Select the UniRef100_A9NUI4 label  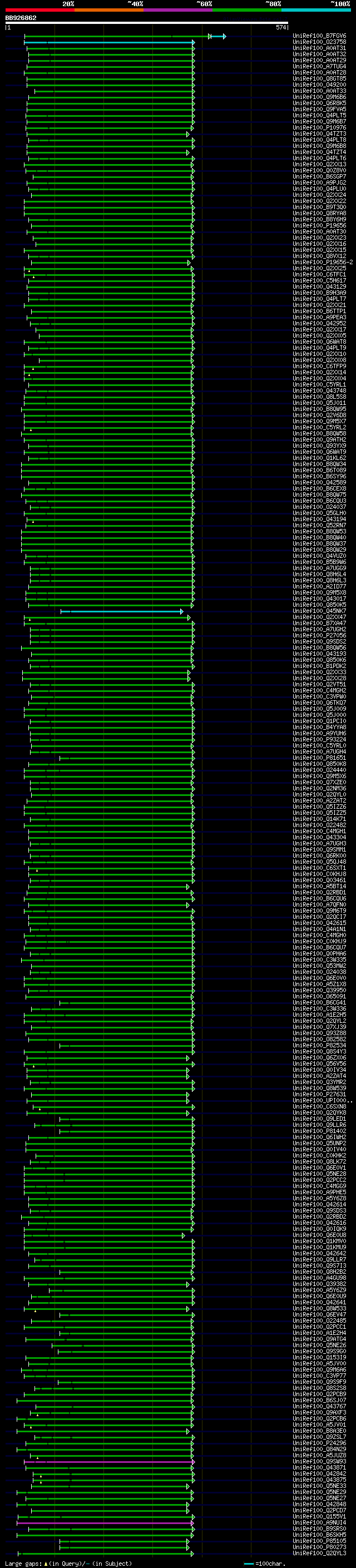pyautogui.click(x=319, y=1523)
